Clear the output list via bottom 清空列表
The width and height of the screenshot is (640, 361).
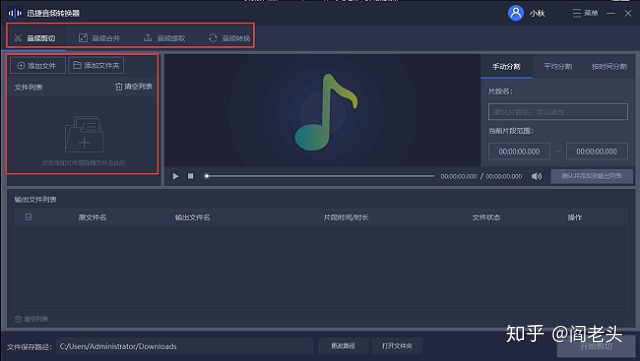click(31, 319)
